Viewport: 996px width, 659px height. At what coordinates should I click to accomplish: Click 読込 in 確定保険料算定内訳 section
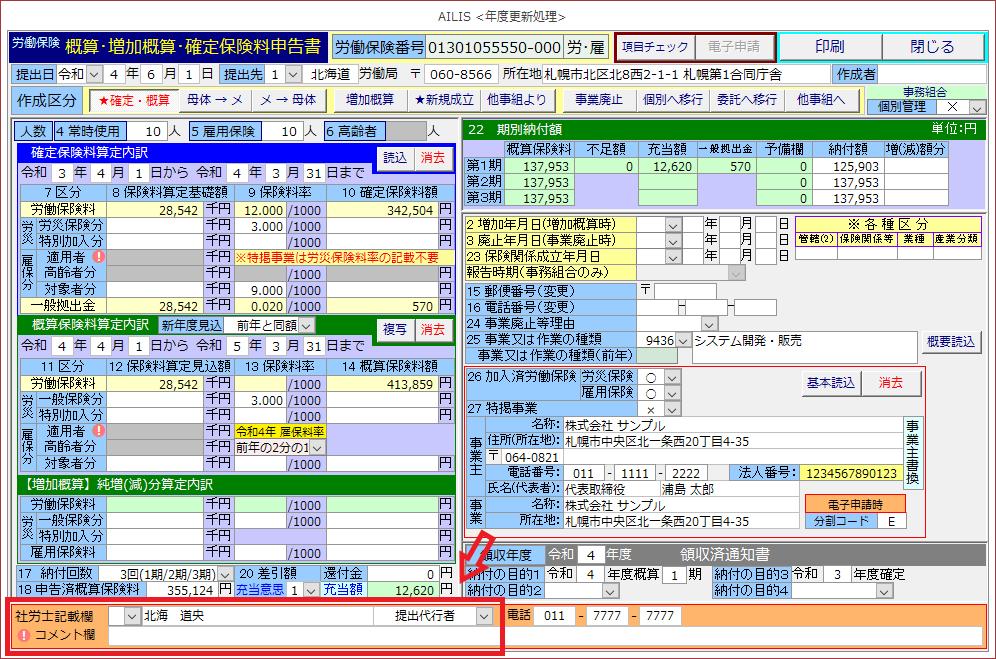[x=395, y=157]
